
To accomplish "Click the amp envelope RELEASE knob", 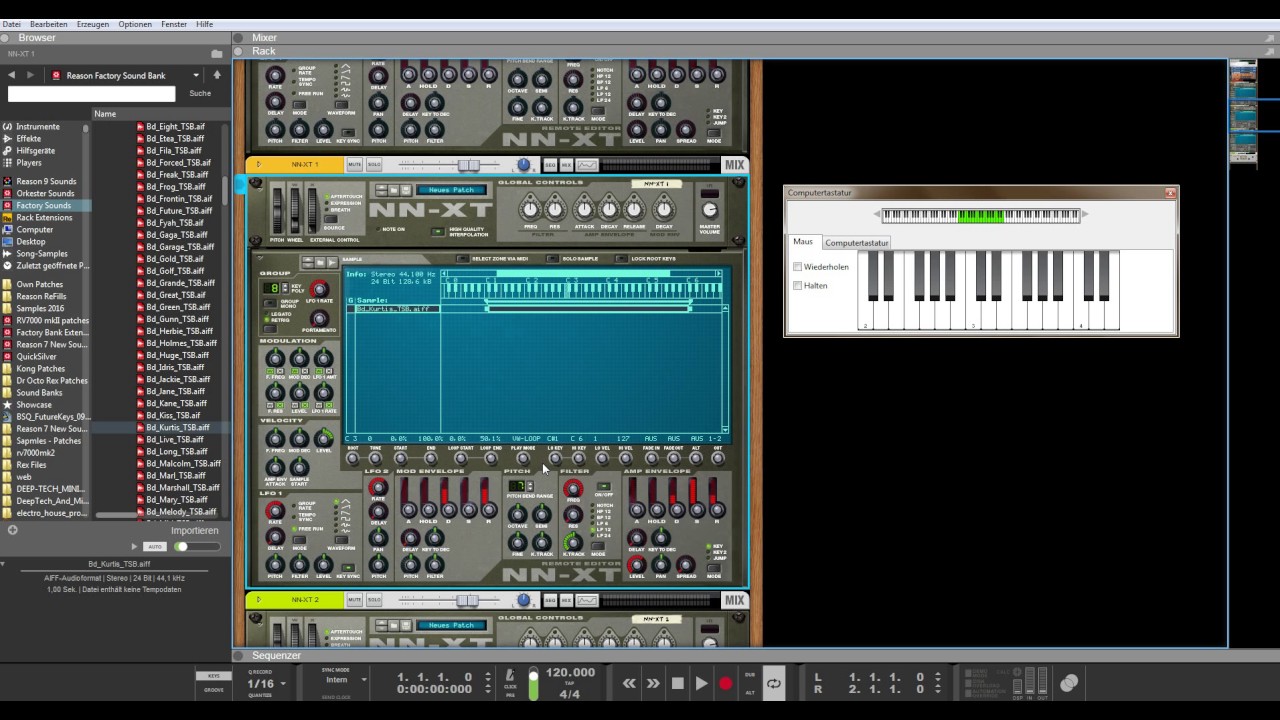I will click(634, 208).
